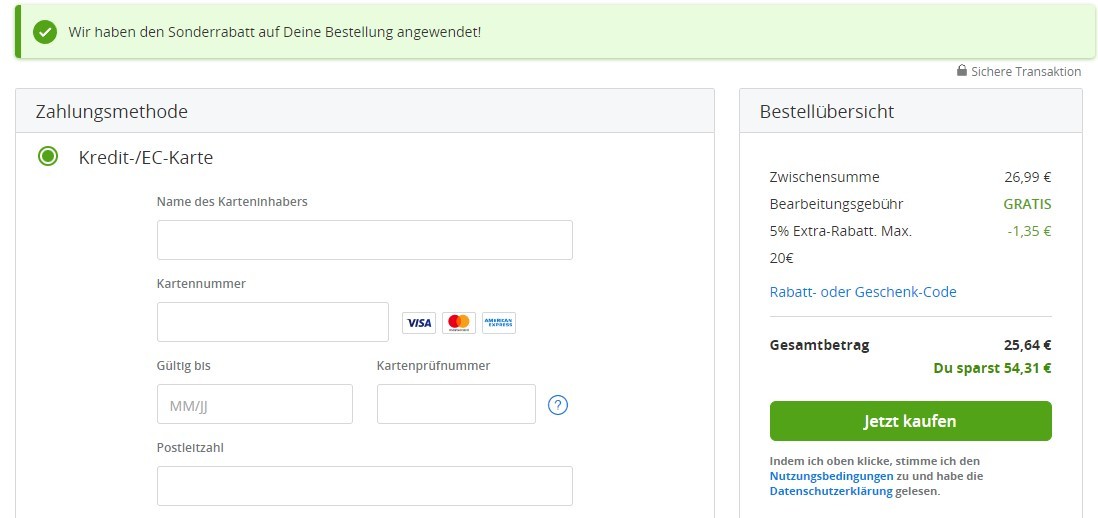
Task: Click into the Kartennummer input field
Action: pyautogui.click(x=273, y=322)
